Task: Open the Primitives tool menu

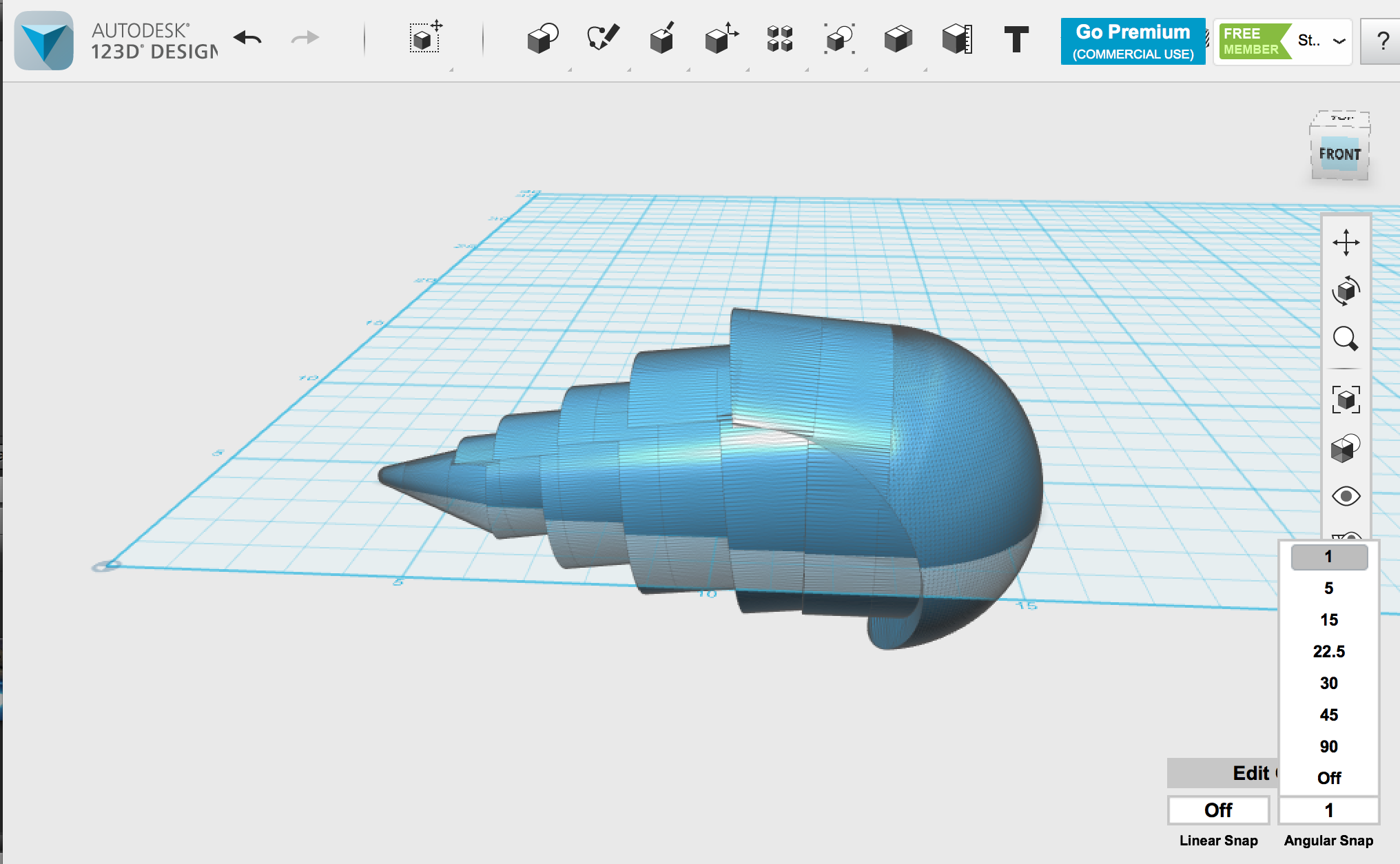Action: pos(543,39)
